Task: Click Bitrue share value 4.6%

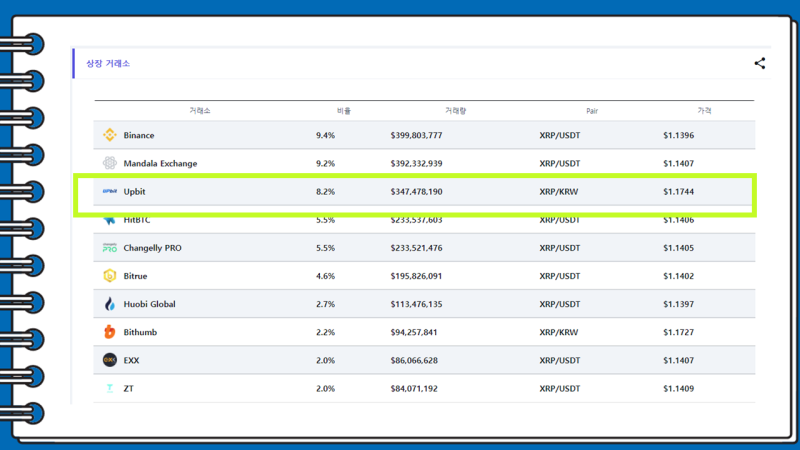Action: click(x=326, y=276)
